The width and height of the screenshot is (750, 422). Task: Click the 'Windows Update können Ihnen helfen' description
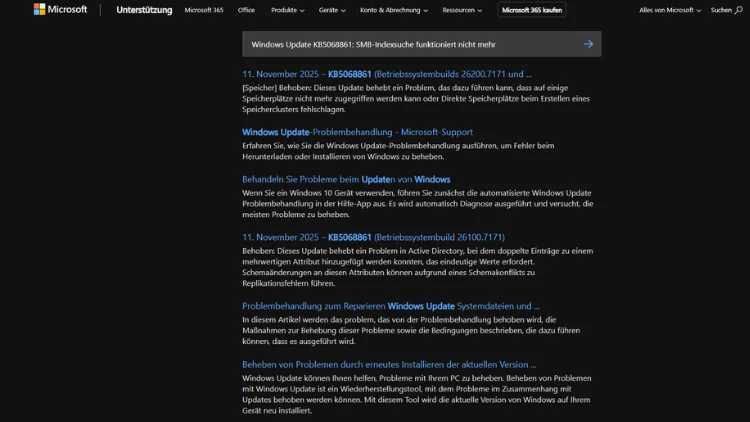coord(417,394)
